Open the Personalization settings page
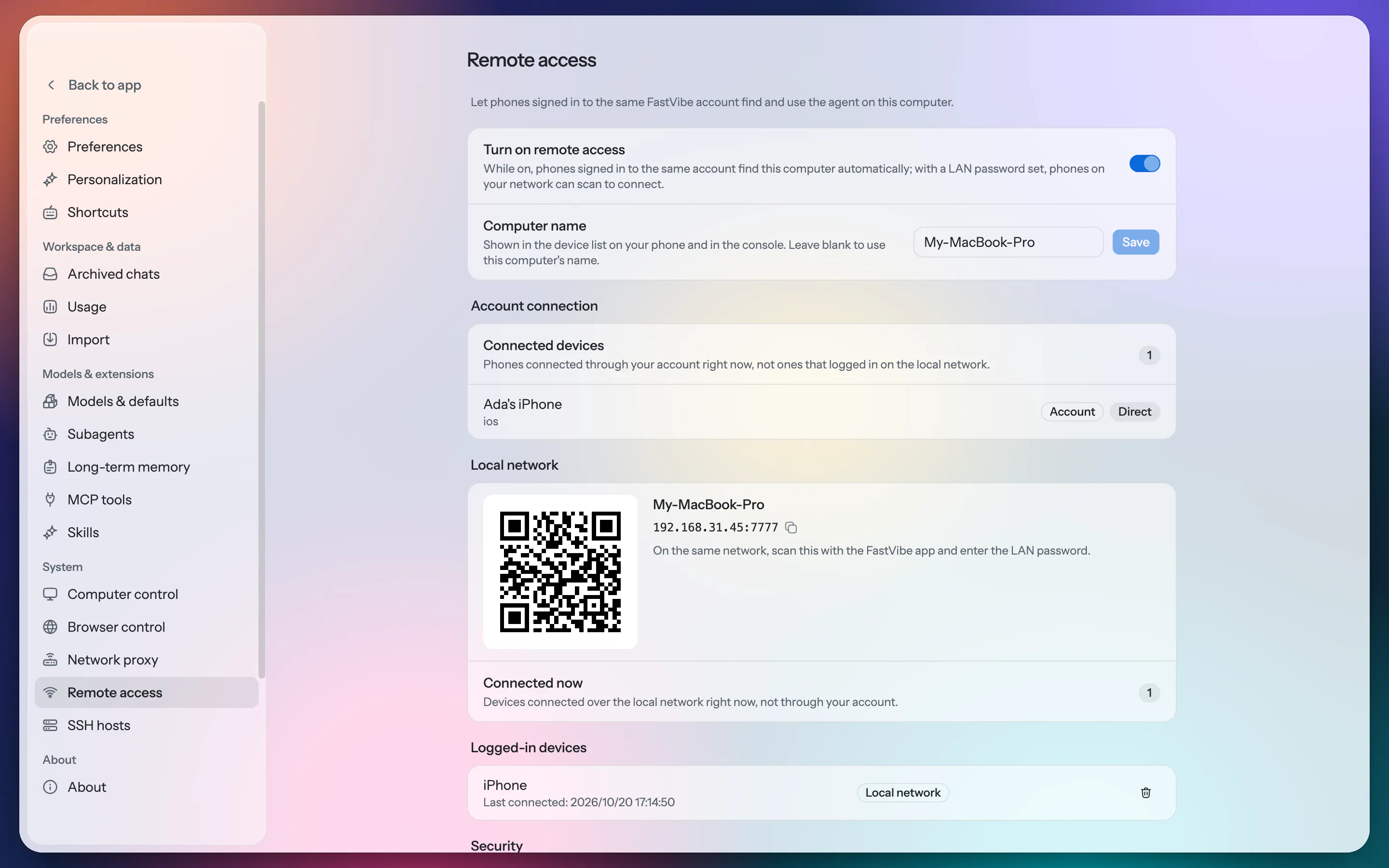 (146, 179)
